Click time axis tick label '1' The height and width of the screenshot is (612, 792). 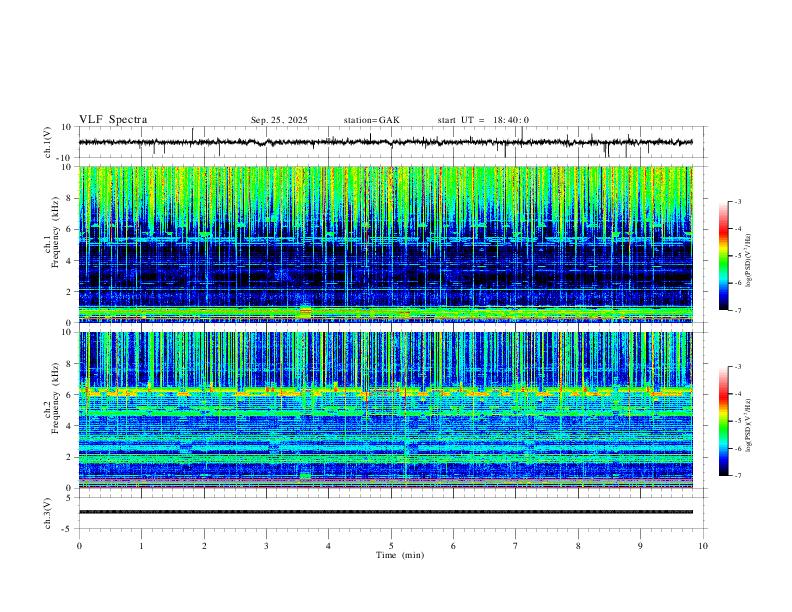pyautogui.click(x=141, y=546)
